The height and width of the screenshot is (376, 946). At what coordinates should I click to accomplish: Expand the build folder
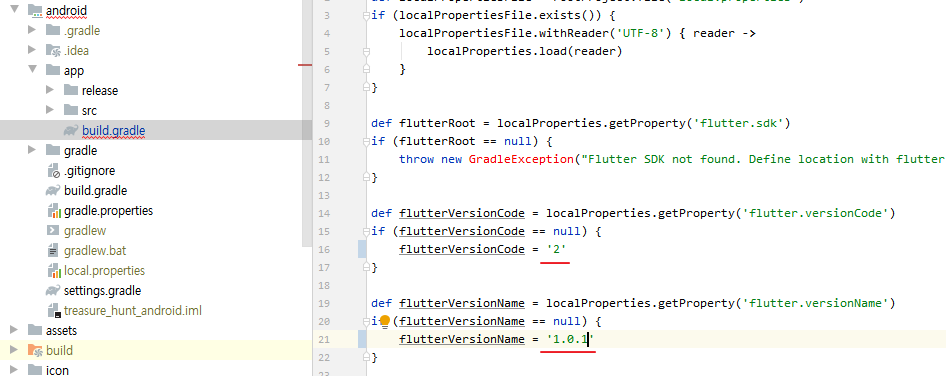pyautogui.click(x=15, y=350)
